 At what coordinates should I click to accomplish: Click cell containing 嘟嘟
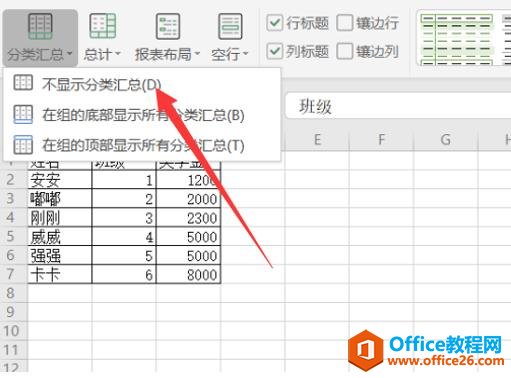point(60,199)
